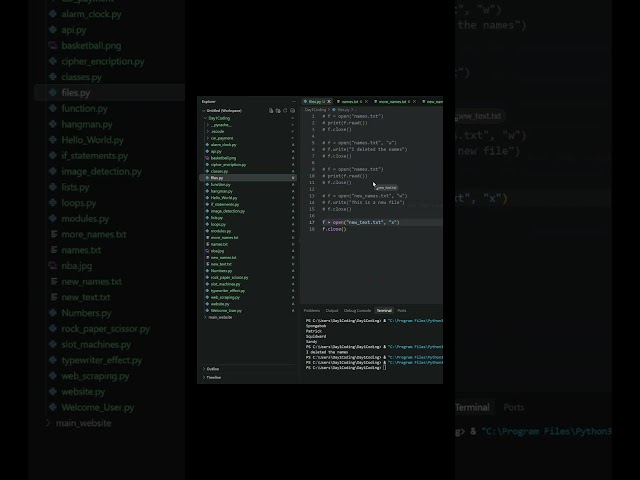
Task: Click the last terminal prompt with the cursor
Action: (346, 368)
